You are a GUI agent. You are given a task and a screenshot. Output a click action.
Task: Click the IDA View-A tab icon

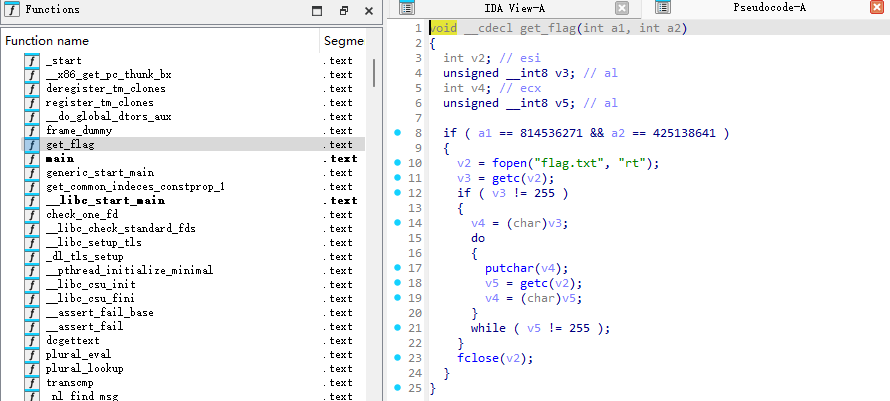point(407,8)
